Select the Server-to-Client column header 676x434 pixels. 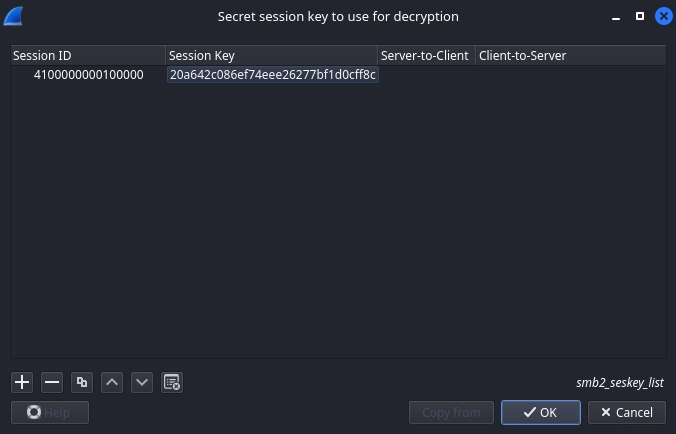426,56
